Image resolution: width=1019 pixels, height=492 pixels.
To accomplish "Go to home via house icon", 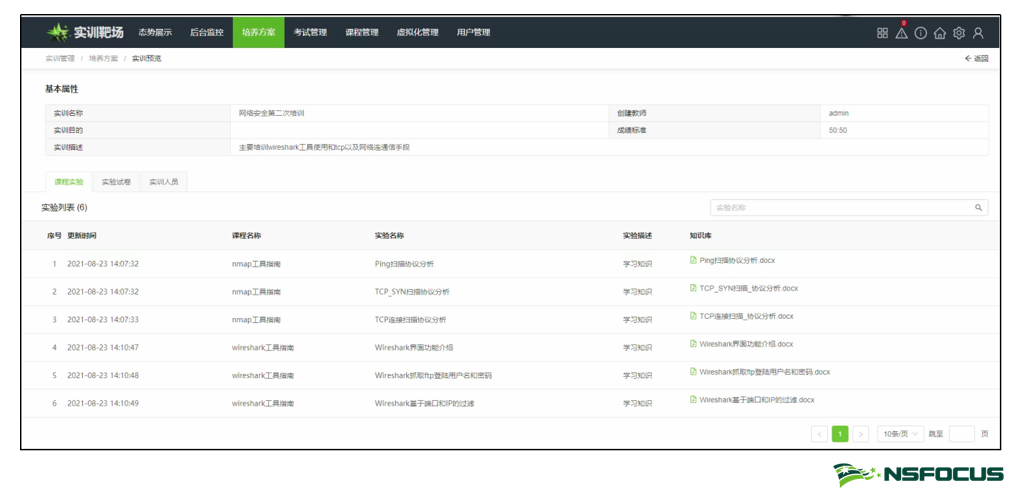I will (x=939, y=33).
